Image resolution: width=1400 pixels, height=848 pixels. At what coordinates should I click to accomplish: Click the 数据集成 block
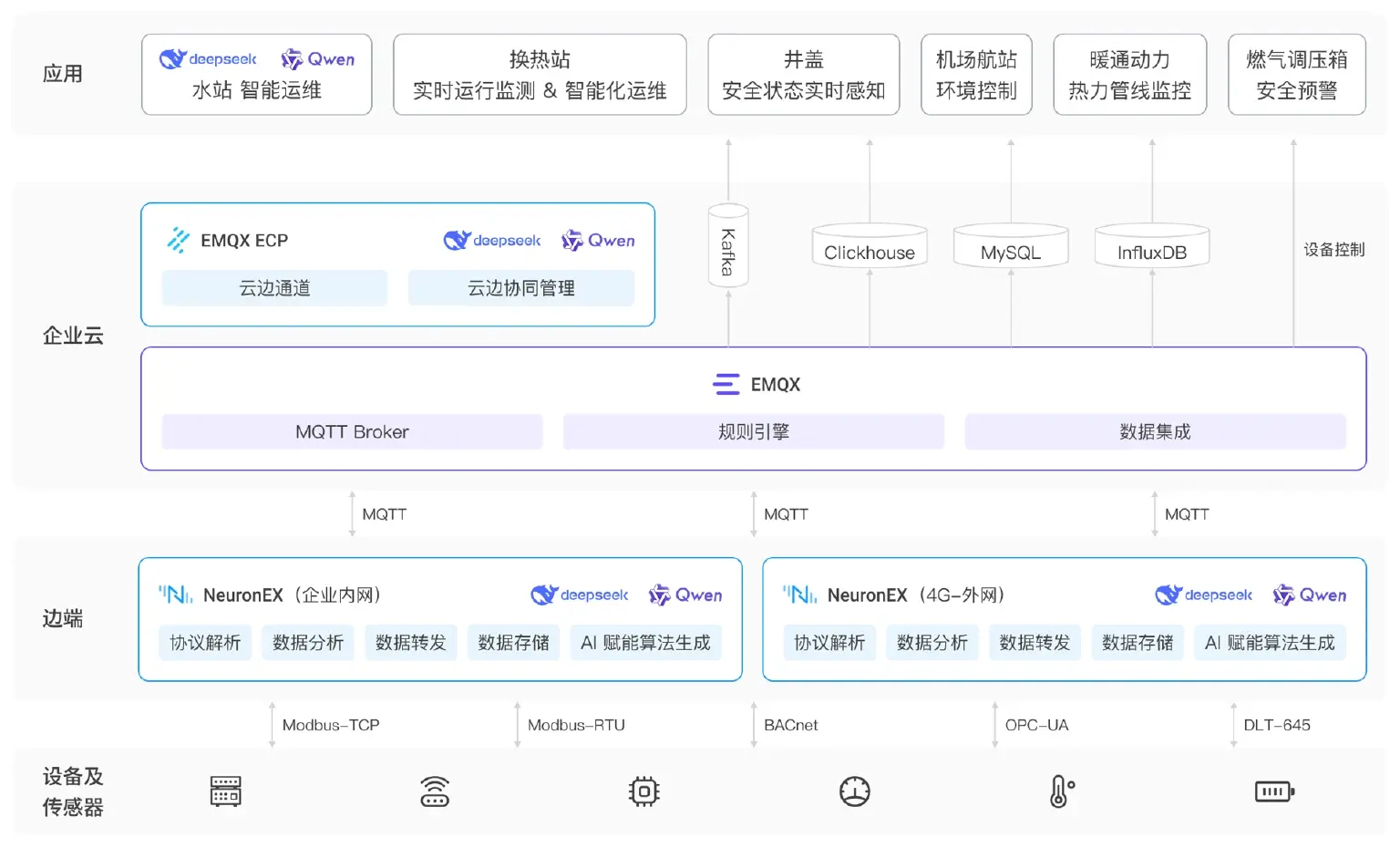[x=1155, y=431]
